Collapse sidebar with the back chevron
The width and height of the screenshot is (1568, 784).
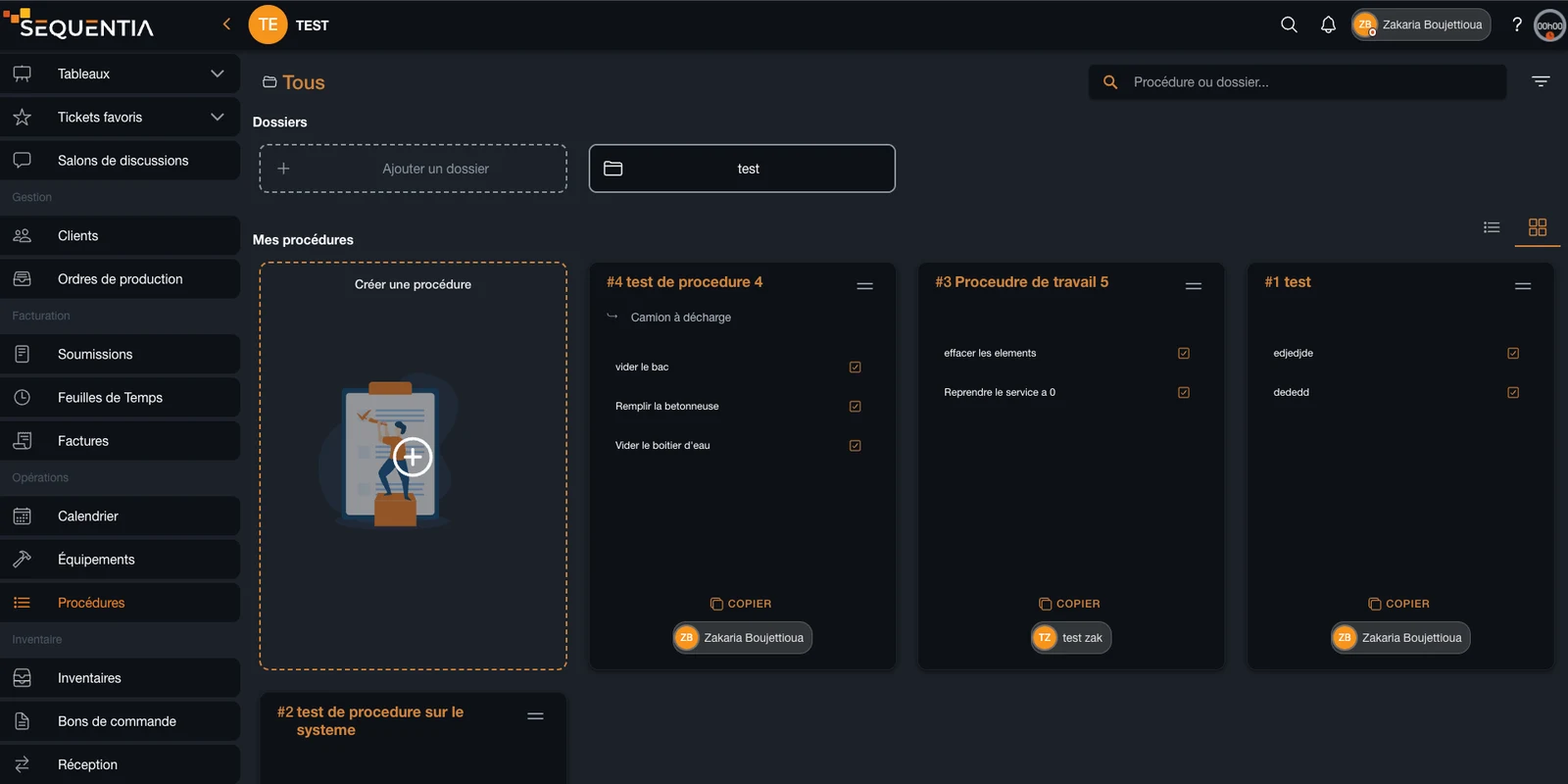point(226,24)
